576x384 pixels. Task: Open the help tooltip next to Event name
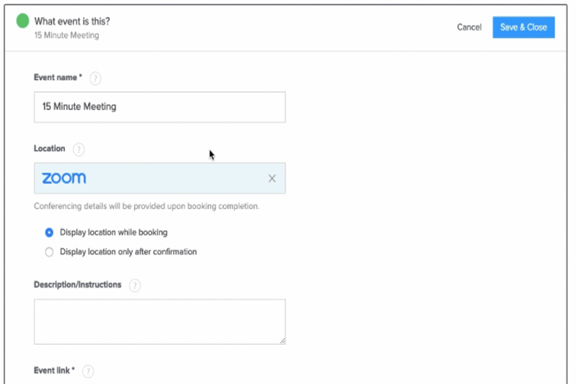[96, 78]
